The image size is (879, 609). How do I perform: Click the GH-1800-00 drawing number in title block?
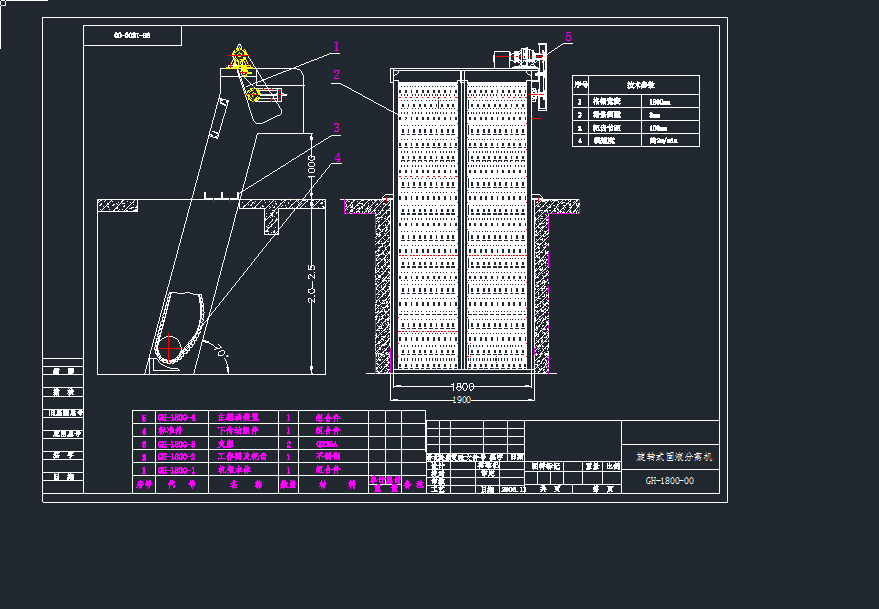[670, 481]
